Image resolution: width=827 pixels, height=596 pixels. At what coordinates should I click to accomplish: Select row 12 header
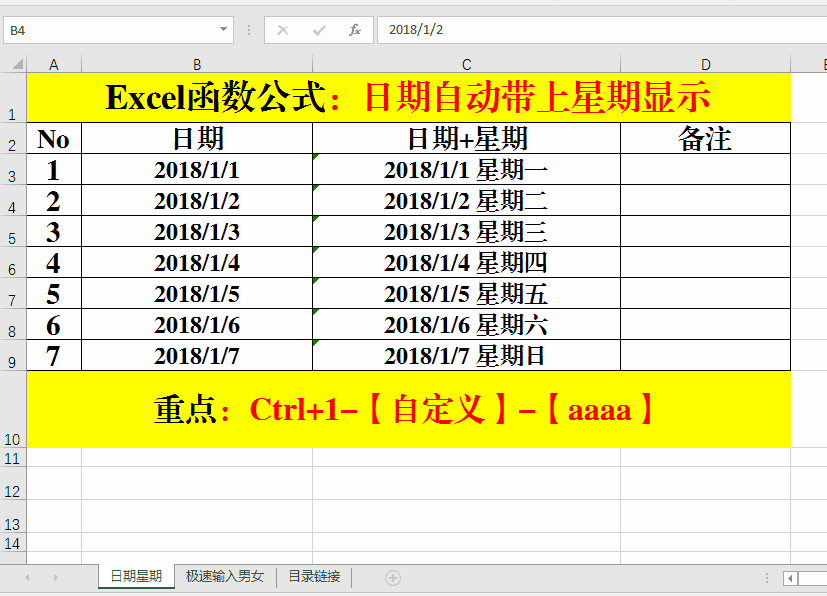[13, 484]
